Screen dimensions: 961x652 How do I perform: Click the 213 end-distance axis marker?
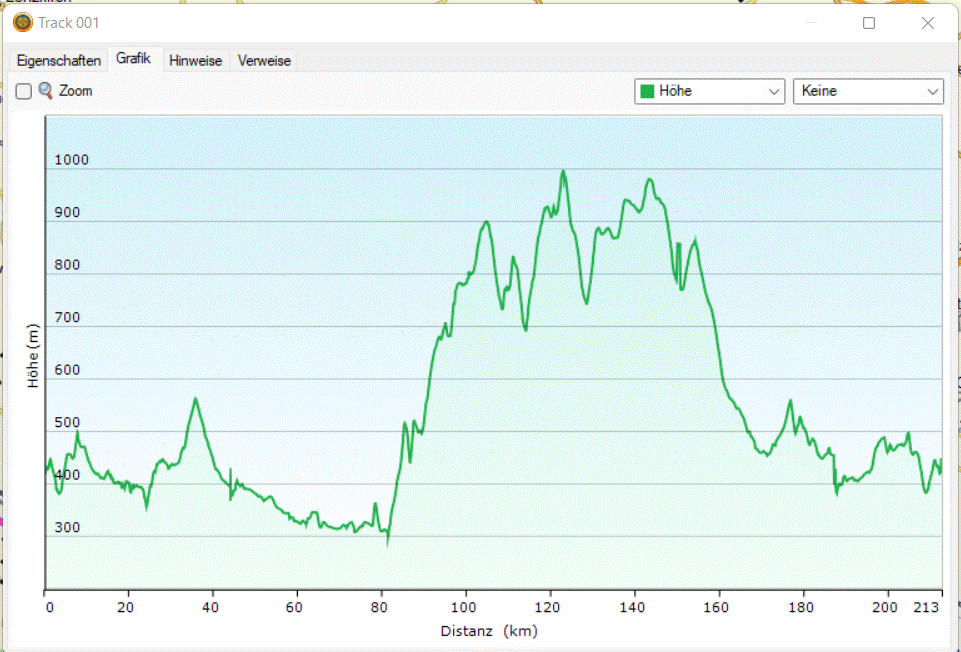pos(929,607)
